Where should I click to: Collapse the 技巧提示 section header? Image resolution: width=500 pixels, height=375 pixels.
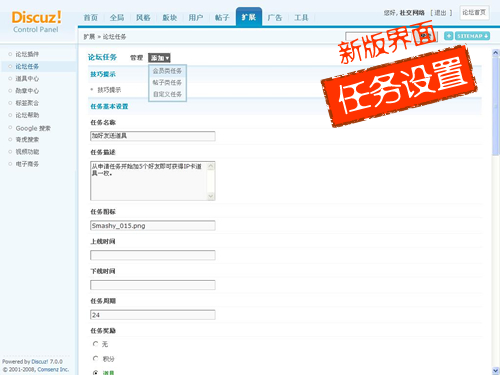point(103,74)
